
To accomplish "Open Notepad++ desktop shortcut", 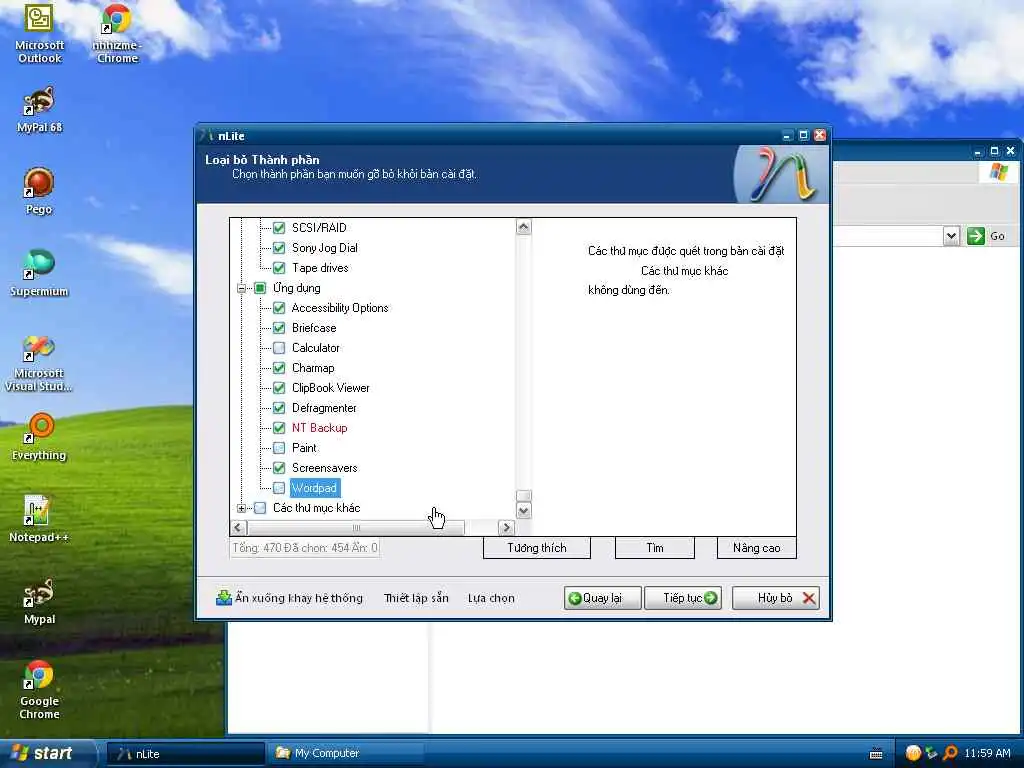I will click(x=39, y=519).
